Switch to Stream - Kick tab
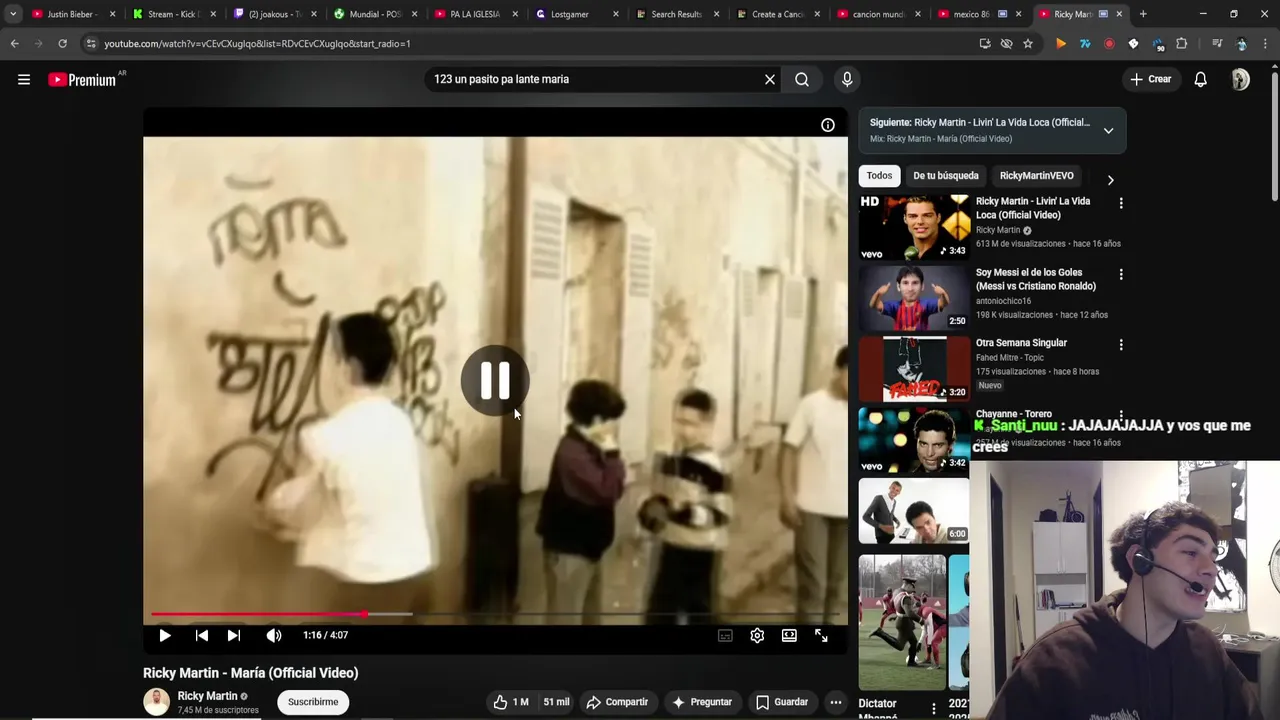 [x=174, y=14]
